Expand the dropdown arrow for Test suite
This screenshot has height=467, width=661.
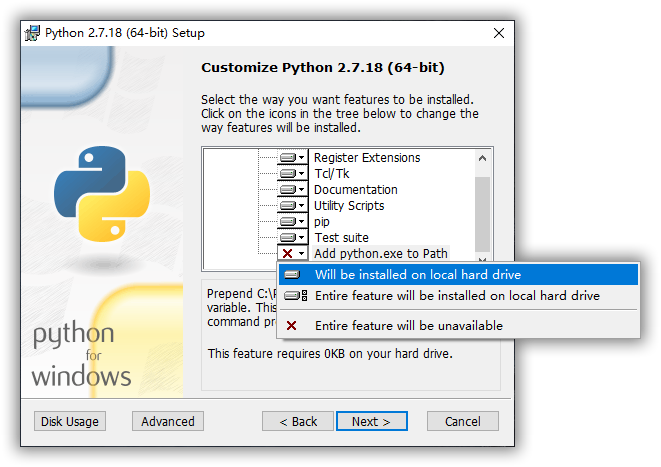click(302, 238)
